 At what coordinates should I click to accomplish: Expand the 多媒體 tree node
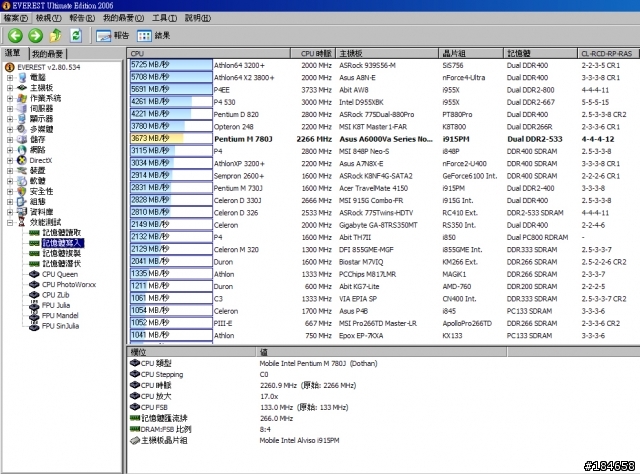click(x=10, y=129)
